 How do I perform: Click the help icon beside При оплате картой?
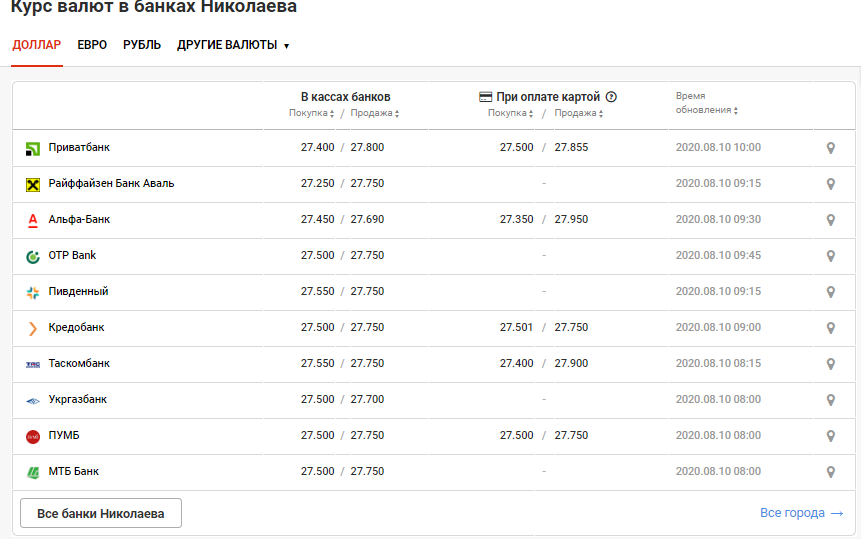611,97
